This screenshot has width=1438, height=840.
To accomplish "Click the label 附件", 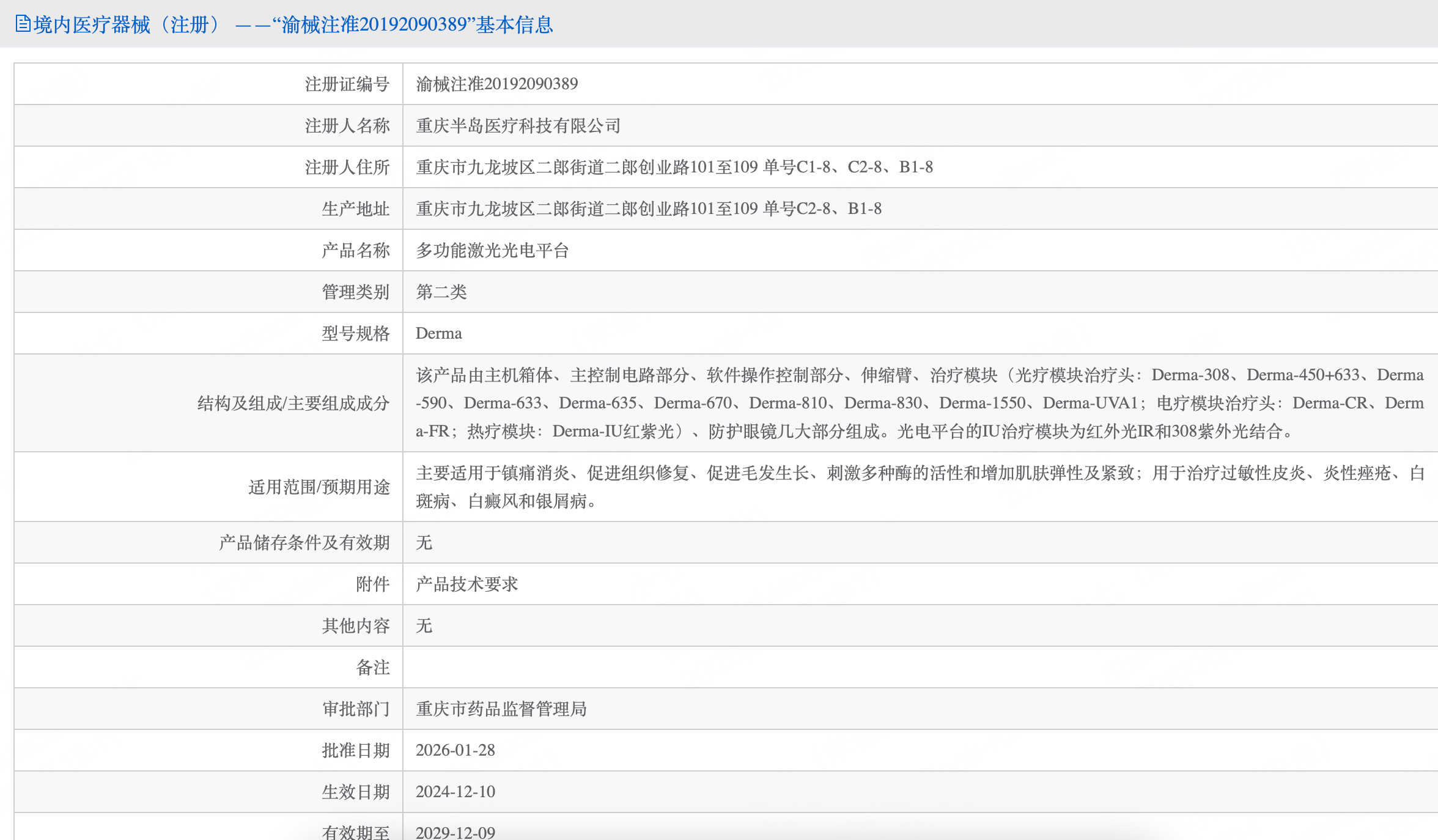I will (x=373, y=584).
